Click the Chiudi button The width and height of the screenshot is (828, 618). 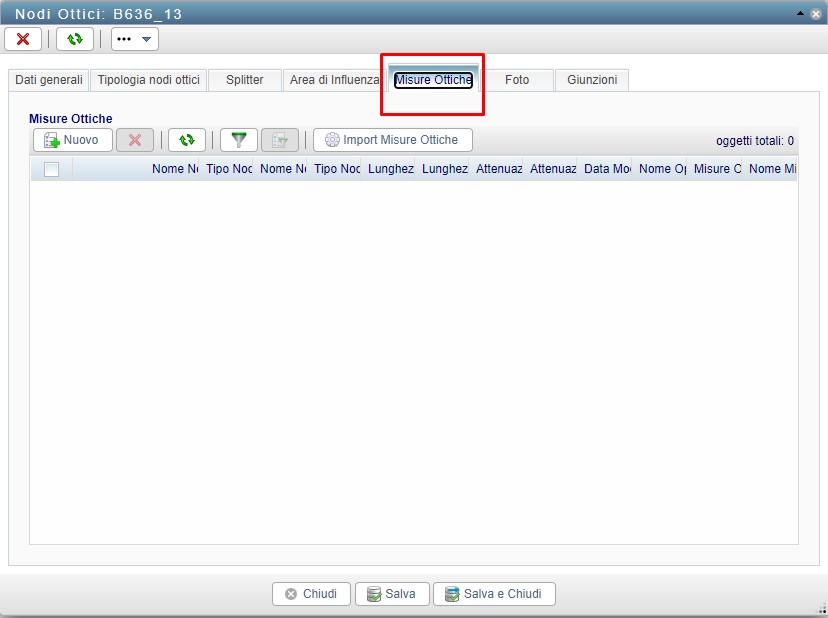pos(312,594)
